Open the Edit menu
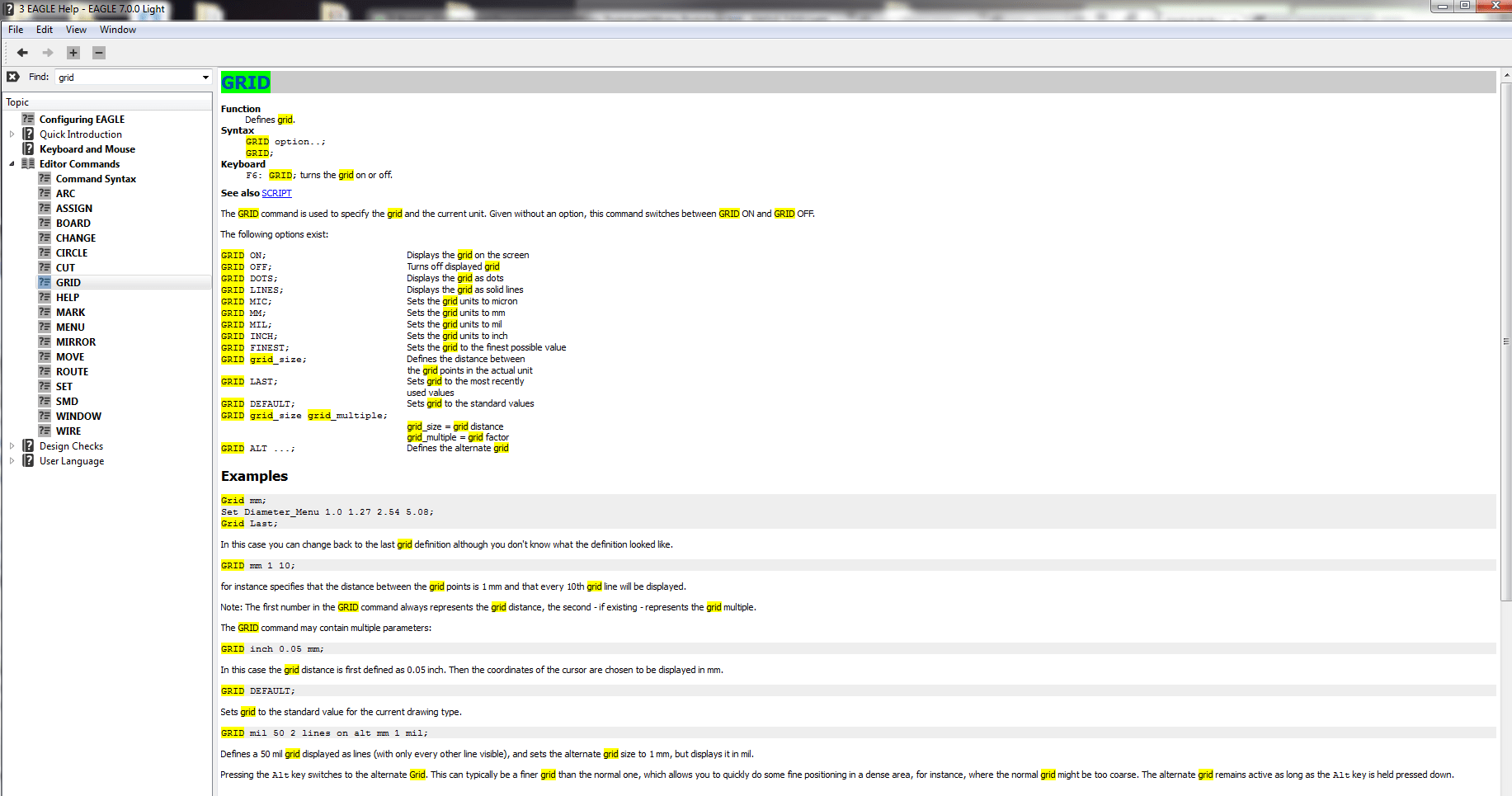 click(x=45, y=30)
